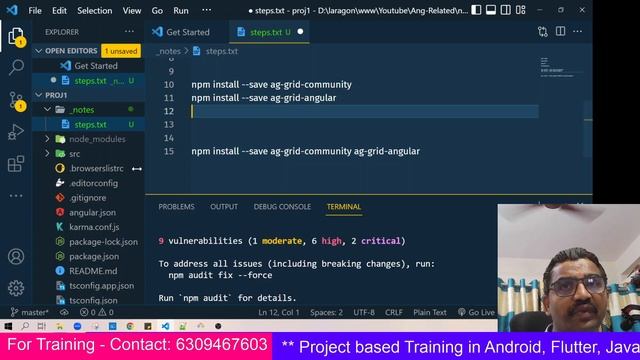Open the Manage gear icon
The height and width of the screenshot is (360, 640).
tap(16, 288)
